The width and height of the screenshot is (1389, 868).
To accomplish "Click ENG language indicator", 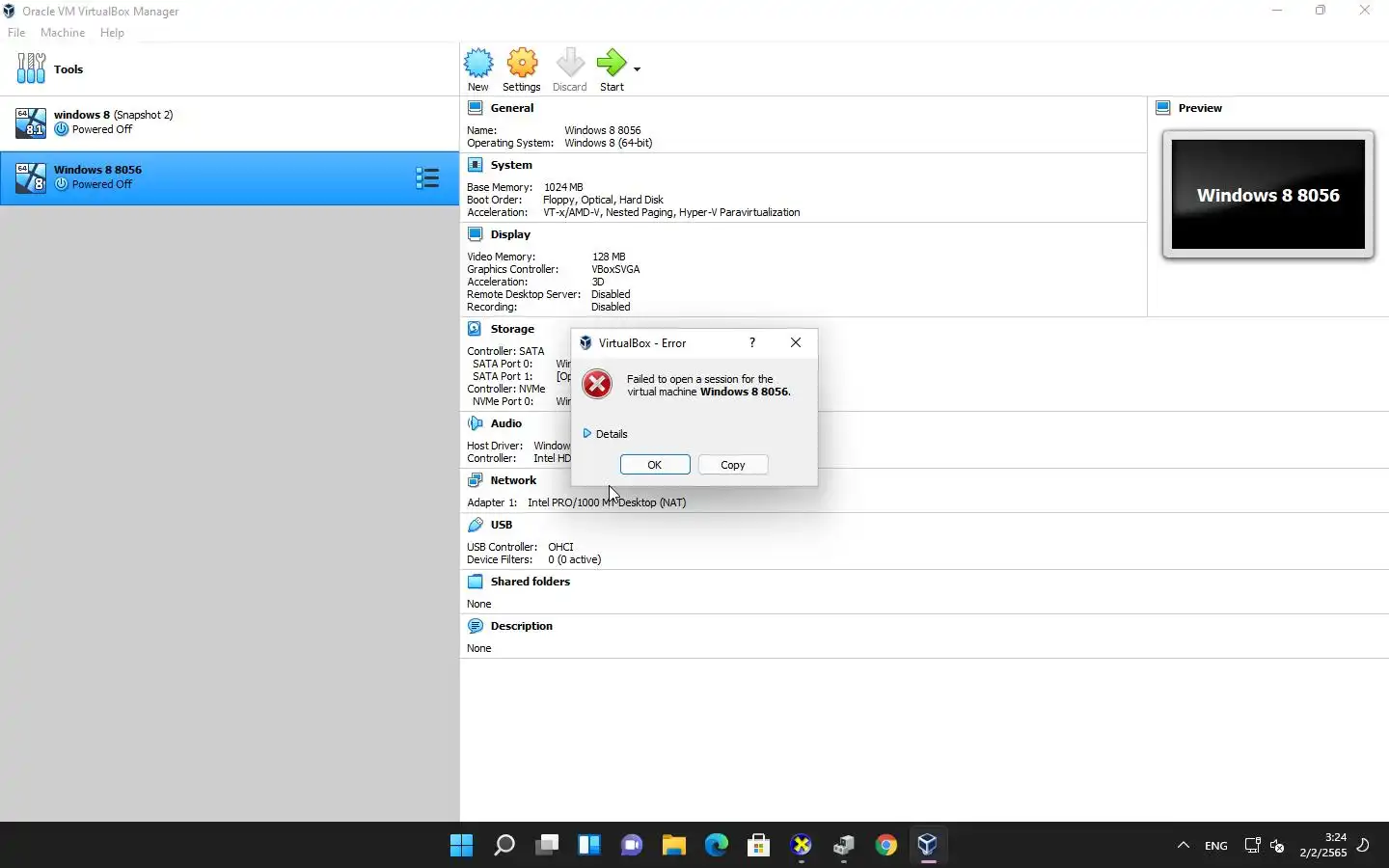I will coord(1216,846).
